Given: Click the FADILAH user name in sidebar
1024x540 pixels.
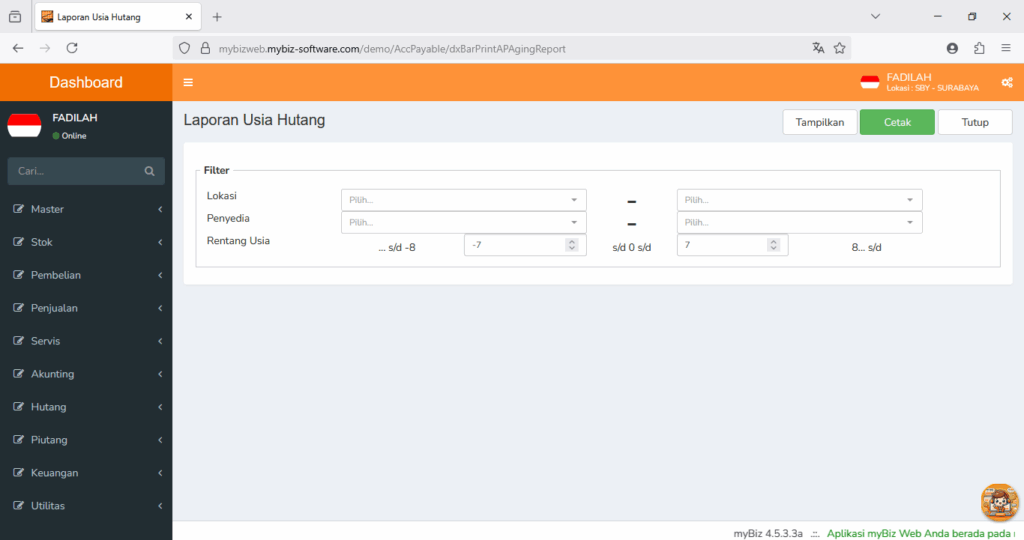Looking at the screenshot, I should (x=74, y=118).
